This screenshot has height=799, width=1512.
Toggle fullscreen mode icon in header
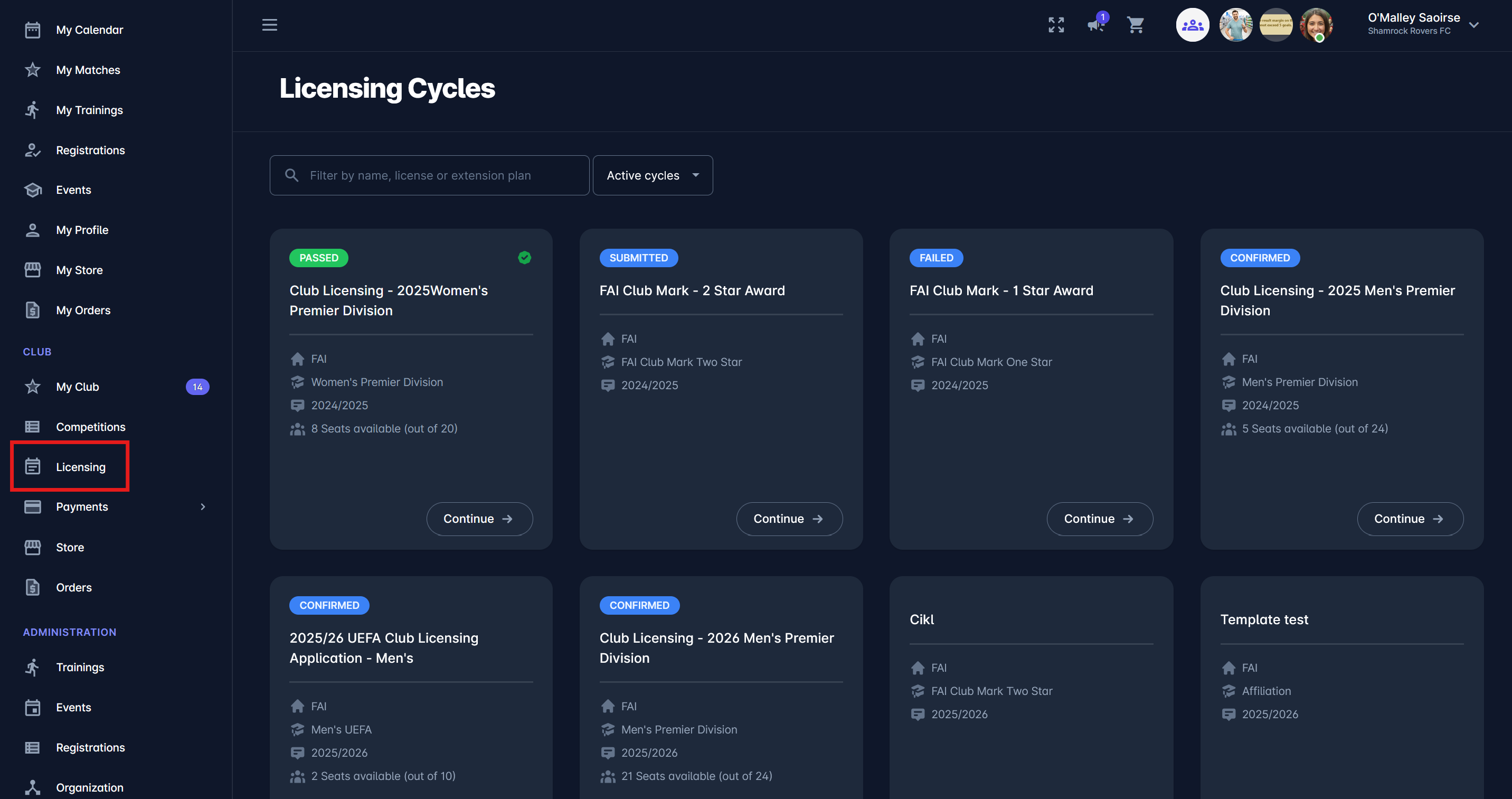[x=1056, y=25]
